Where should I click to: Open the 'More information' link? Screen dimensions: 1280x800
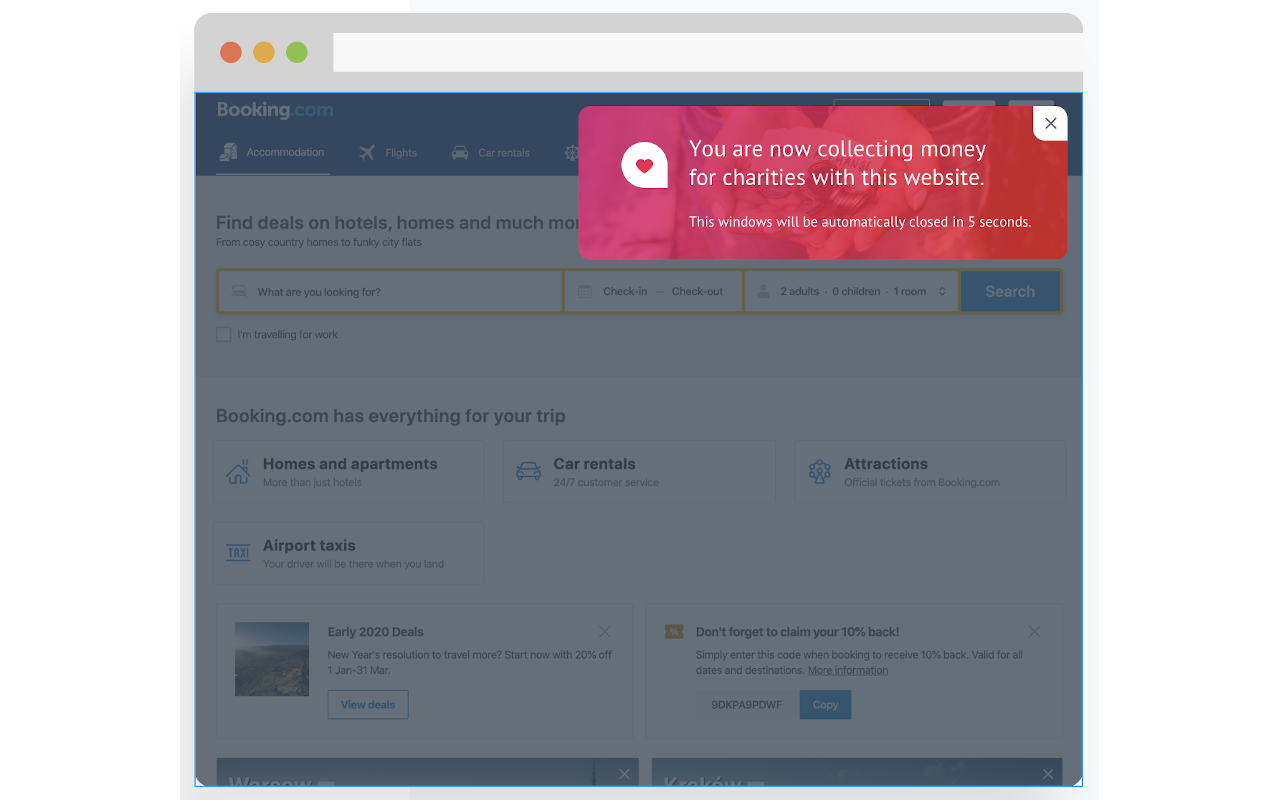(x=848, y=670)
